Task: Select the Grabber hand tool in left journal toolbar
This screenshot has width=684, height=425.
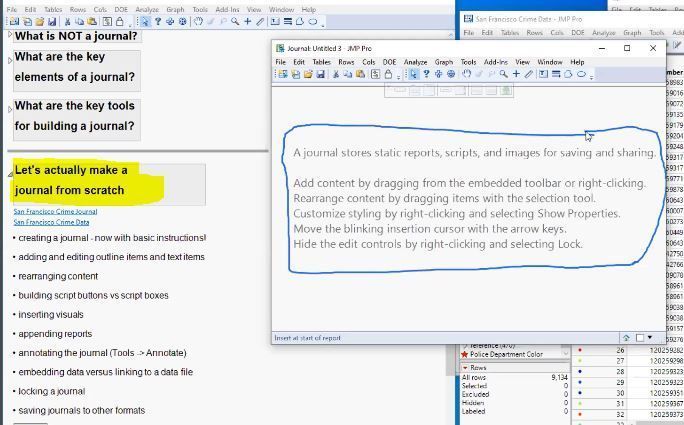Action: [x=198, y=21]
